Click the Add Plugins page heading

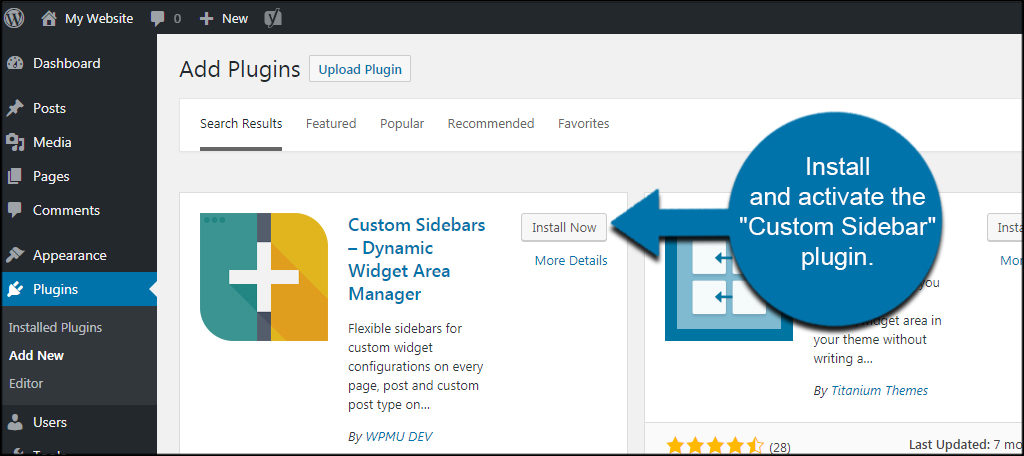tap(240, 69)
